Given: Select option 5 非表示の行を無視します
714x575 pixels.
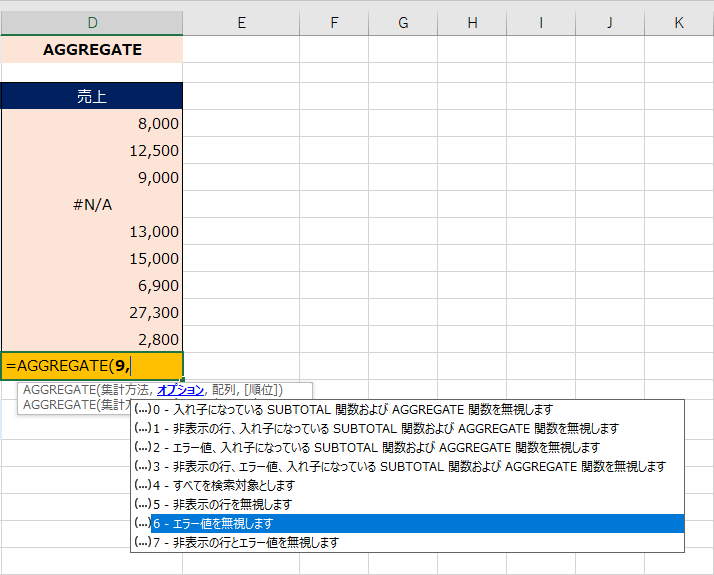Looking at the screenshot, I should [x=222, y=504].
